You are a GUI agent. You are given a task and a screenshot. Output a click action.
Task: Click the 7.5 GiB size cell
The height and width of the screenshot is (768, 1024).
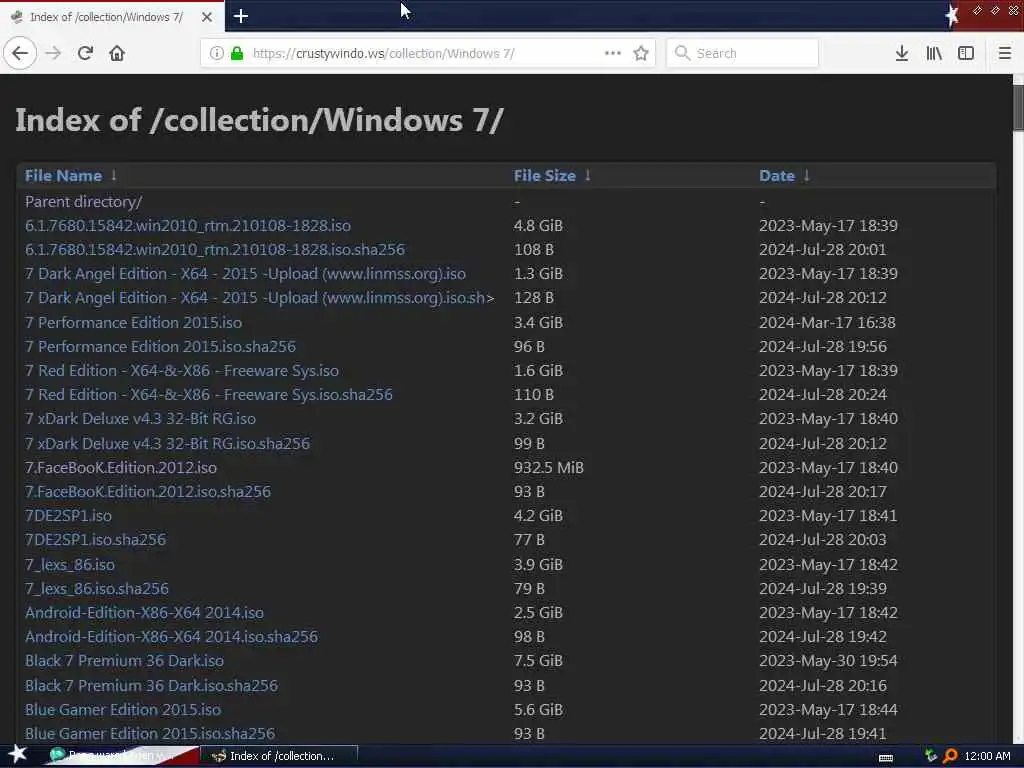tap(538, 661)
